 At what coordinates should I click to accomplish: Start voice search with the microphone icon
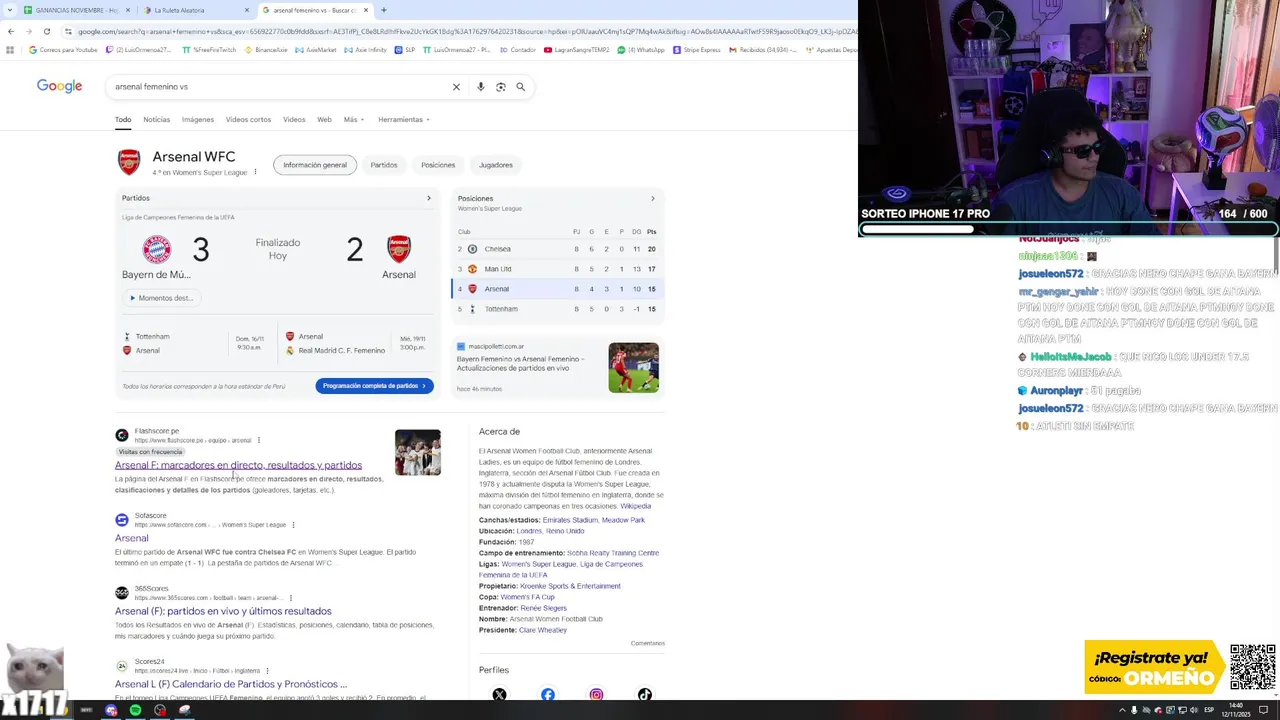[x=481, y=87]
